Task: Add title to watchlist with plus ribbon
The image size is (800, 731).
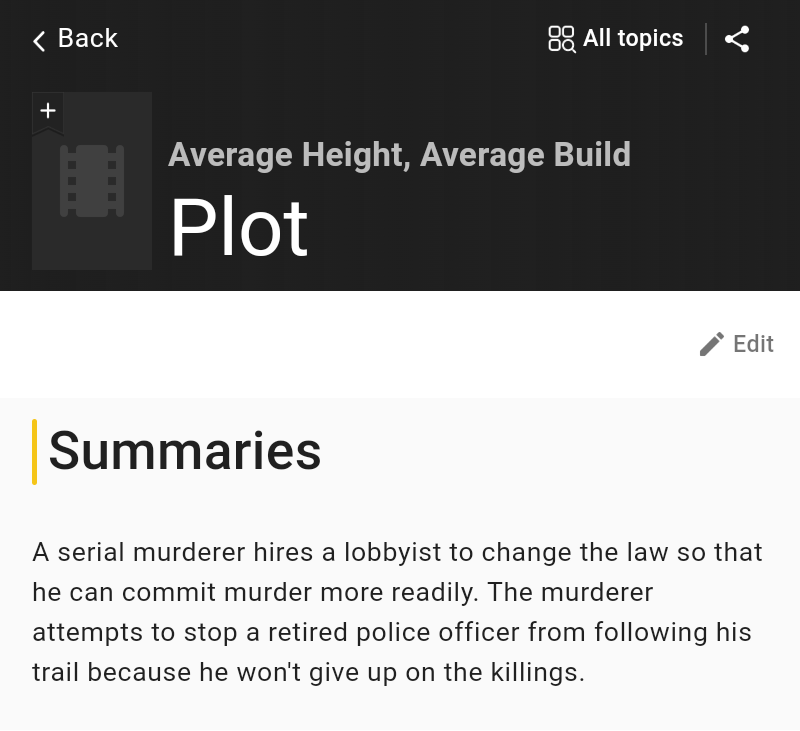Action: pyautogui.click(x=48, y=111)
